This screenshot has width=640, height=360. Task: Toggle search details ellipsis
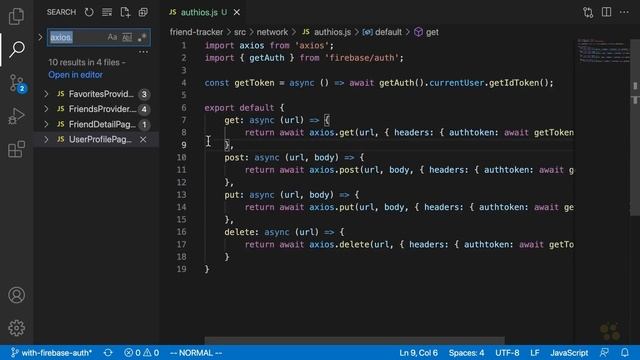coord(143,52)
